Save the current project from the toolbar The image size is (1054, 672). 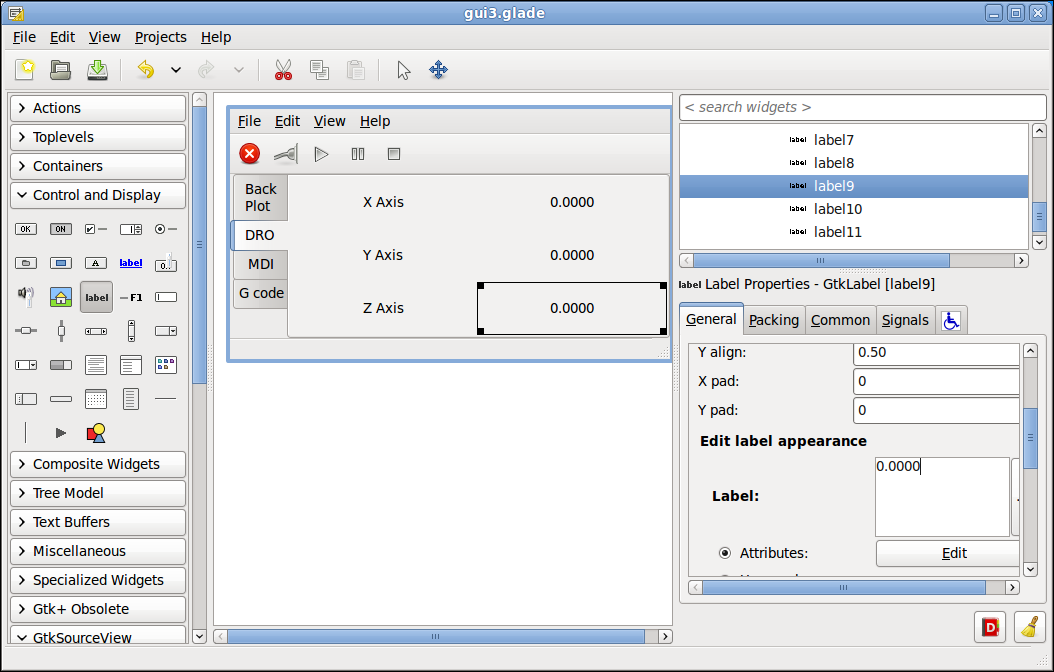pyautogui.click(x=97, y=69)
